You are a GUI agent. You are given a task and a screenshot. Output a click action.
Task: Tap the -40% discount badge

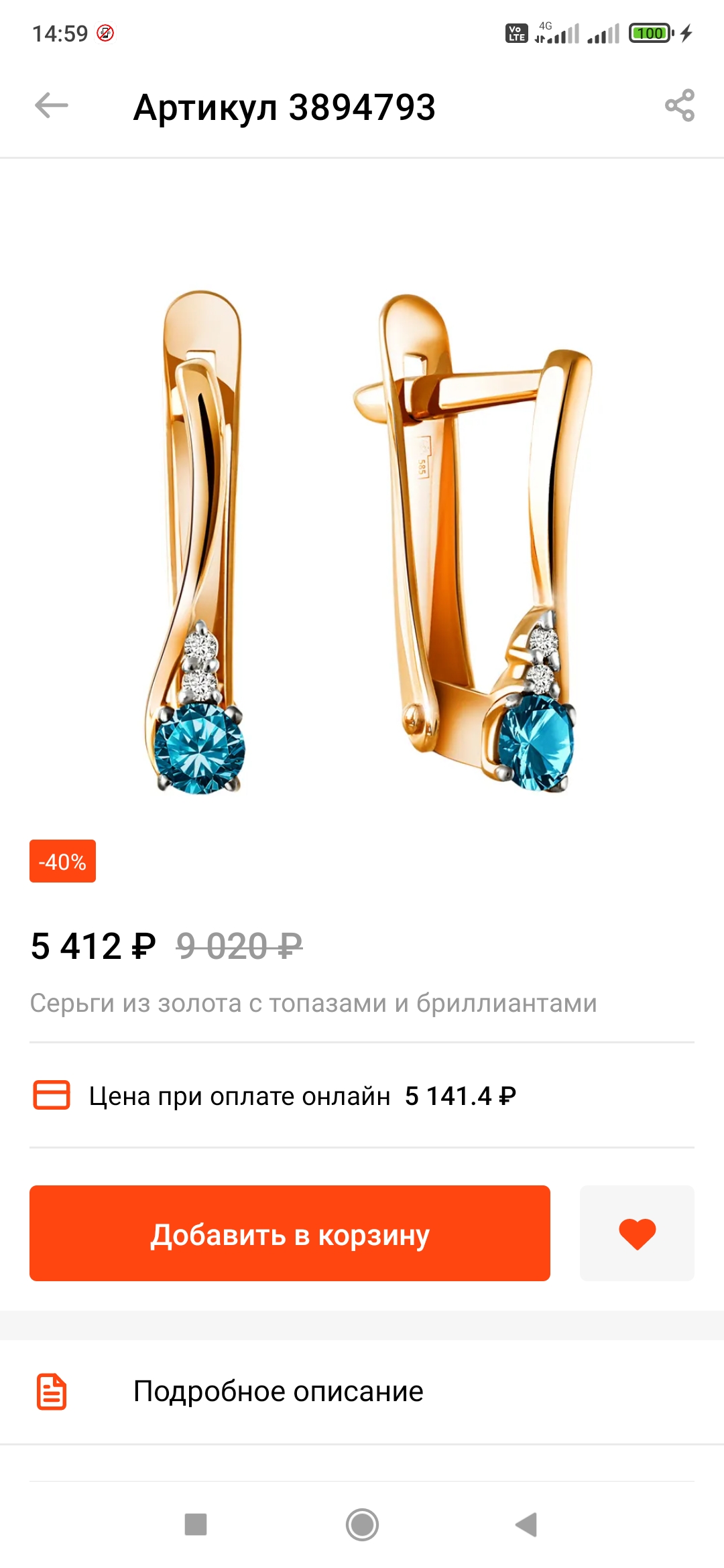coord(62,861)
